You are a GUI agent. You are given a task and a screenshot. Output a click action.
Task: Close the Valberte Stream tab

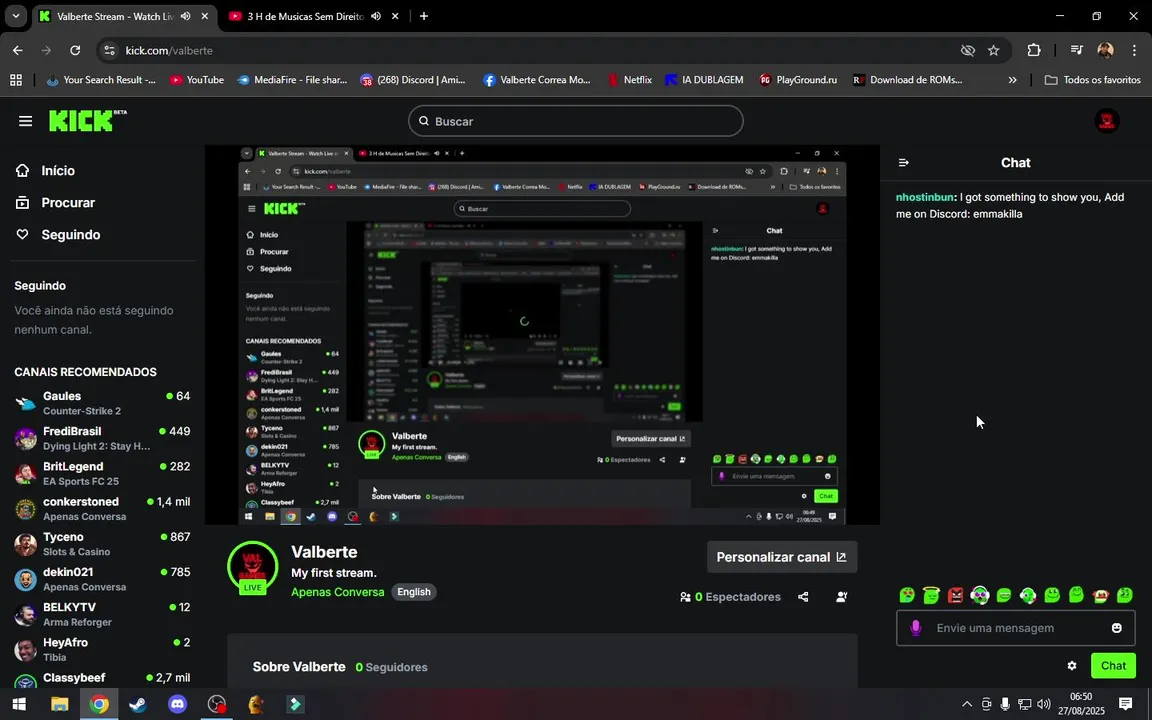point(205,16)
